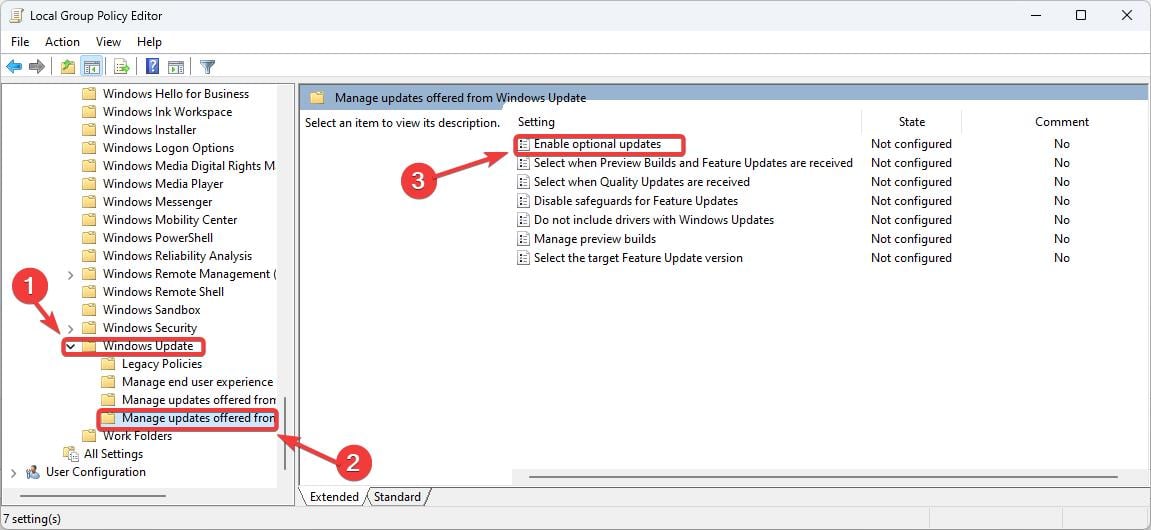Viewport: 1151px width, 530px height.
Task: Select Windows Remote Shell folder
Action: tap(163, 292)
